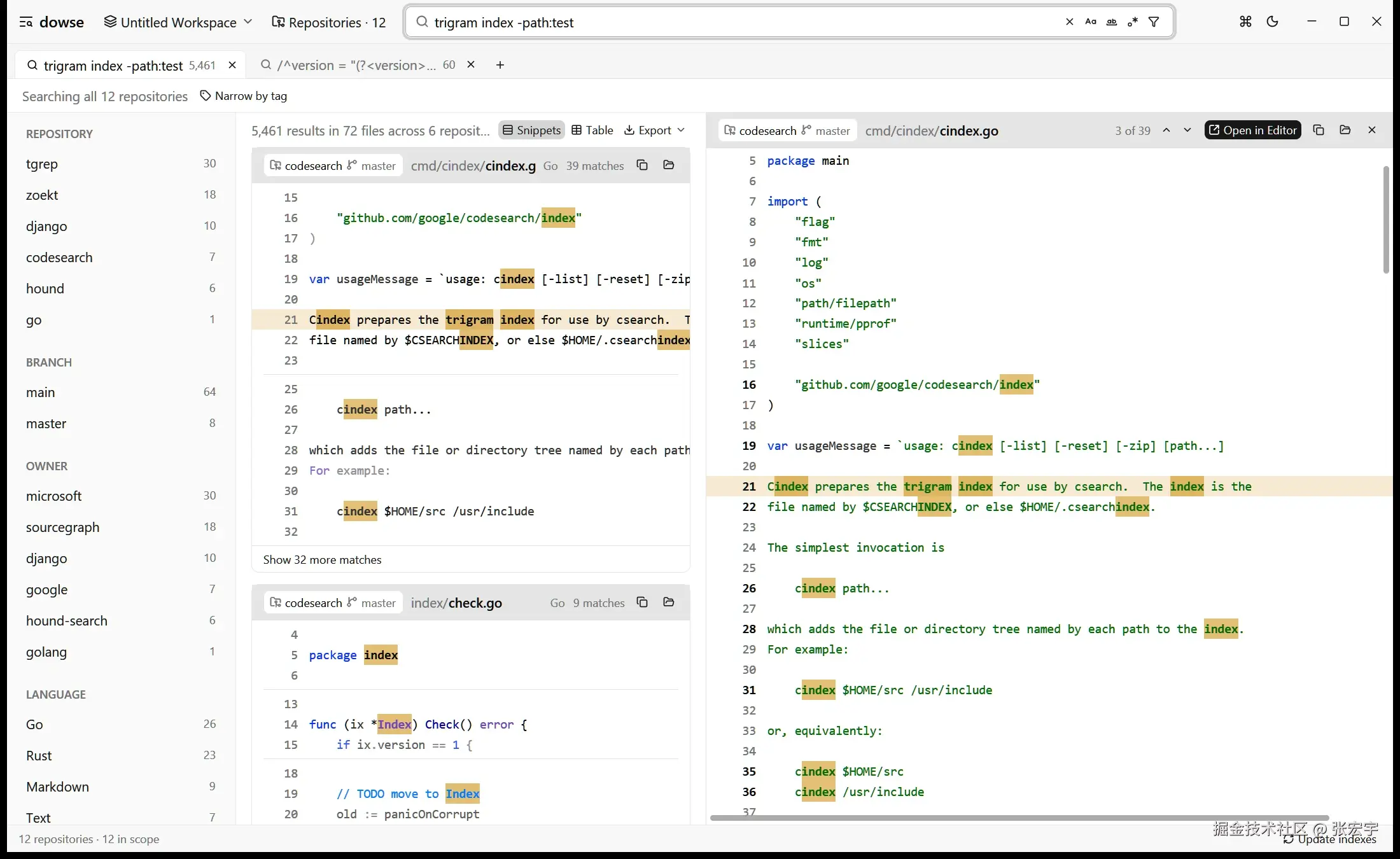Viewport: 1400px width, 859px height.
Task: Add a new search tab
Action: pyautogui.click(x=500, y=65)
